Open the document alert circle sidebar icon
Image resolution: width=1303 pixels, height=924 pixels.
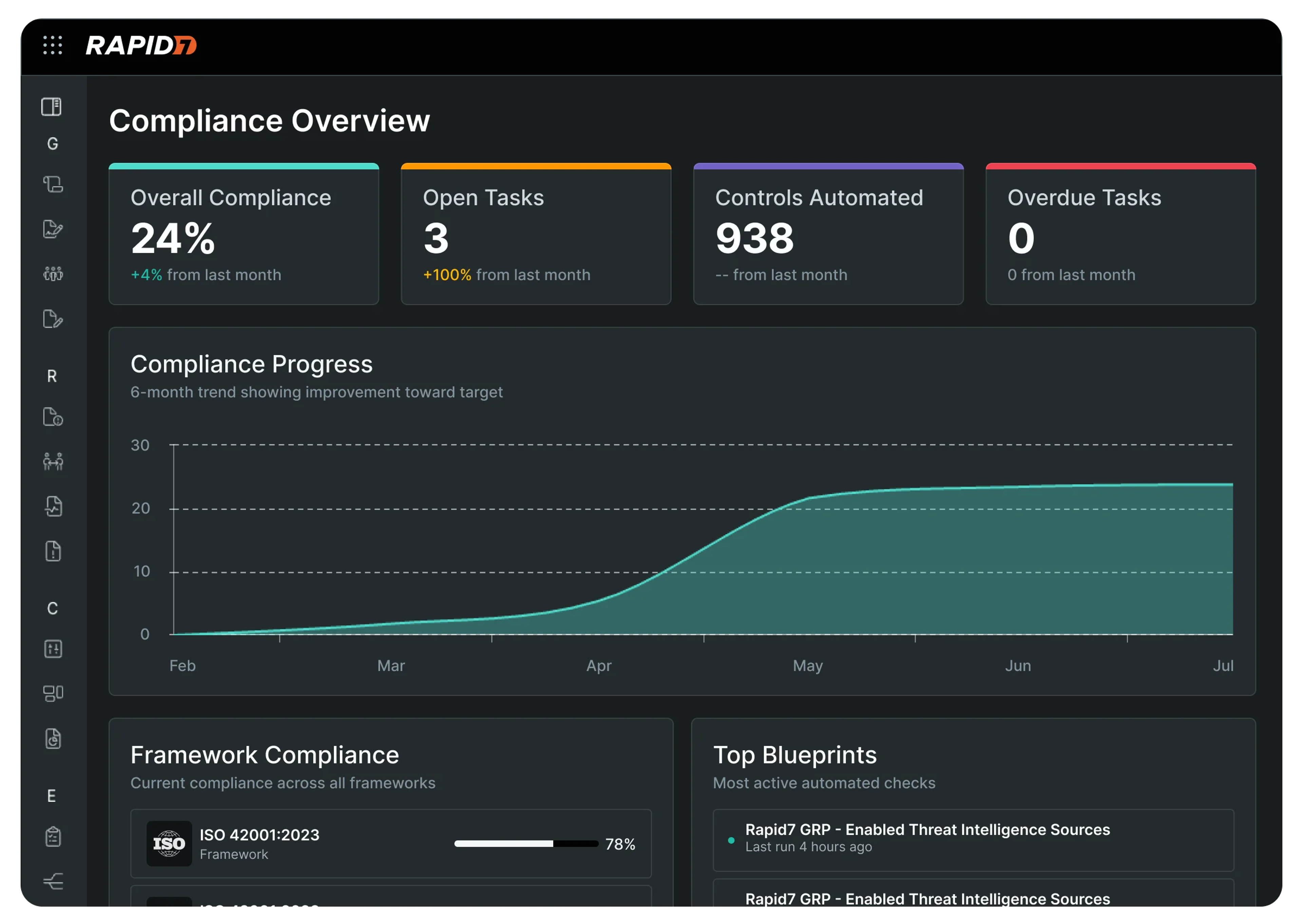[x=52, y=416]
